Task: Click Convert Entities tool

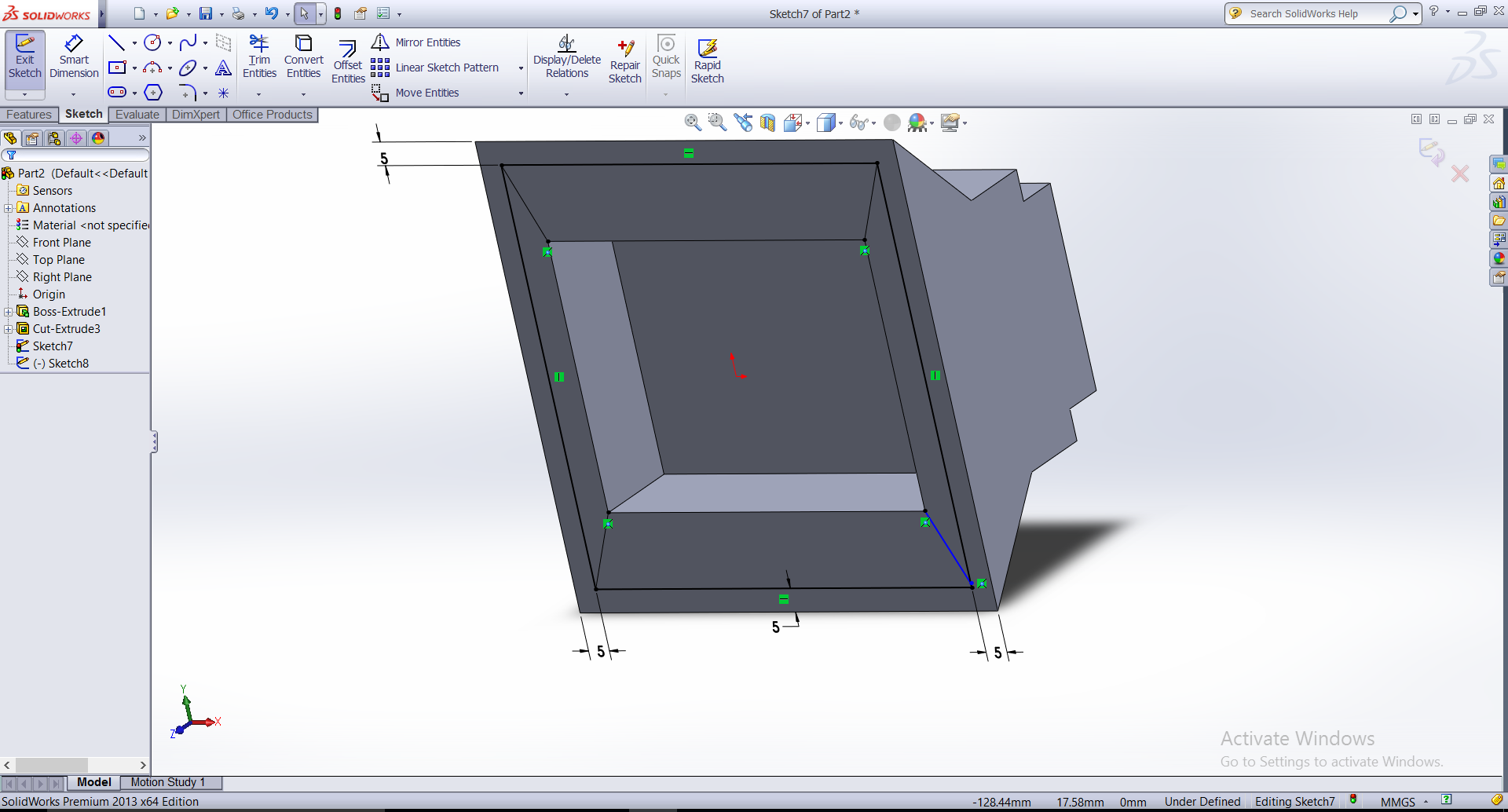Action: [x=303, y=57]
